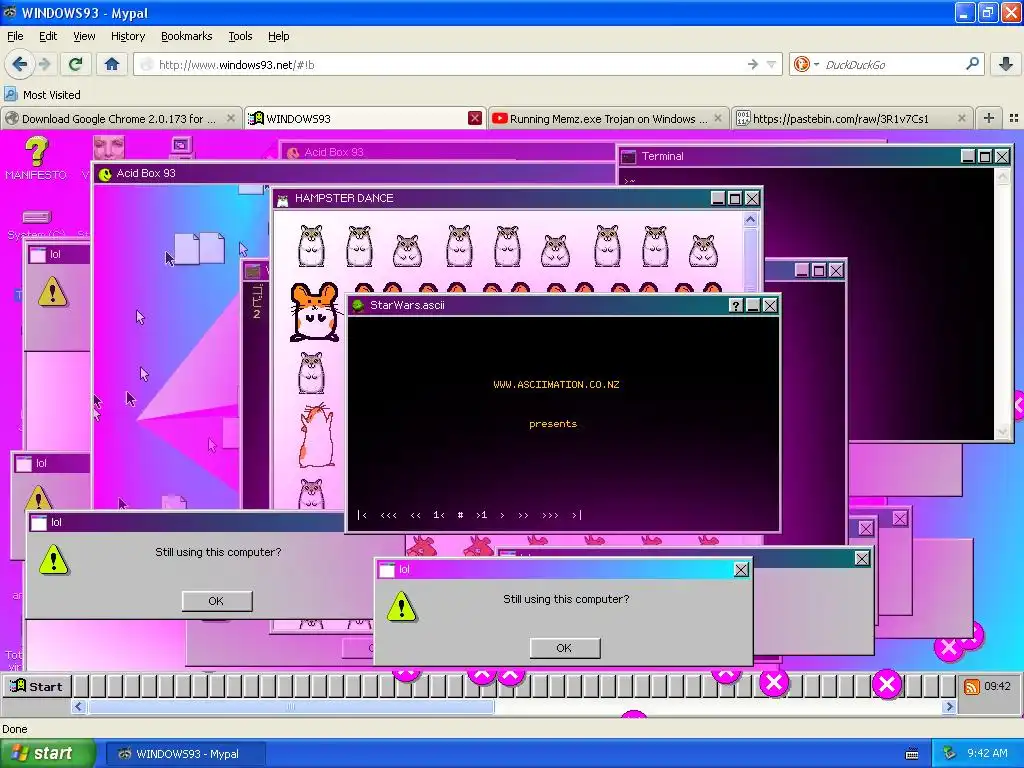Viewport: 1024px width, 768px height.
Task: Click the yellow warning icon in front lol dialog
Action: 401,607
